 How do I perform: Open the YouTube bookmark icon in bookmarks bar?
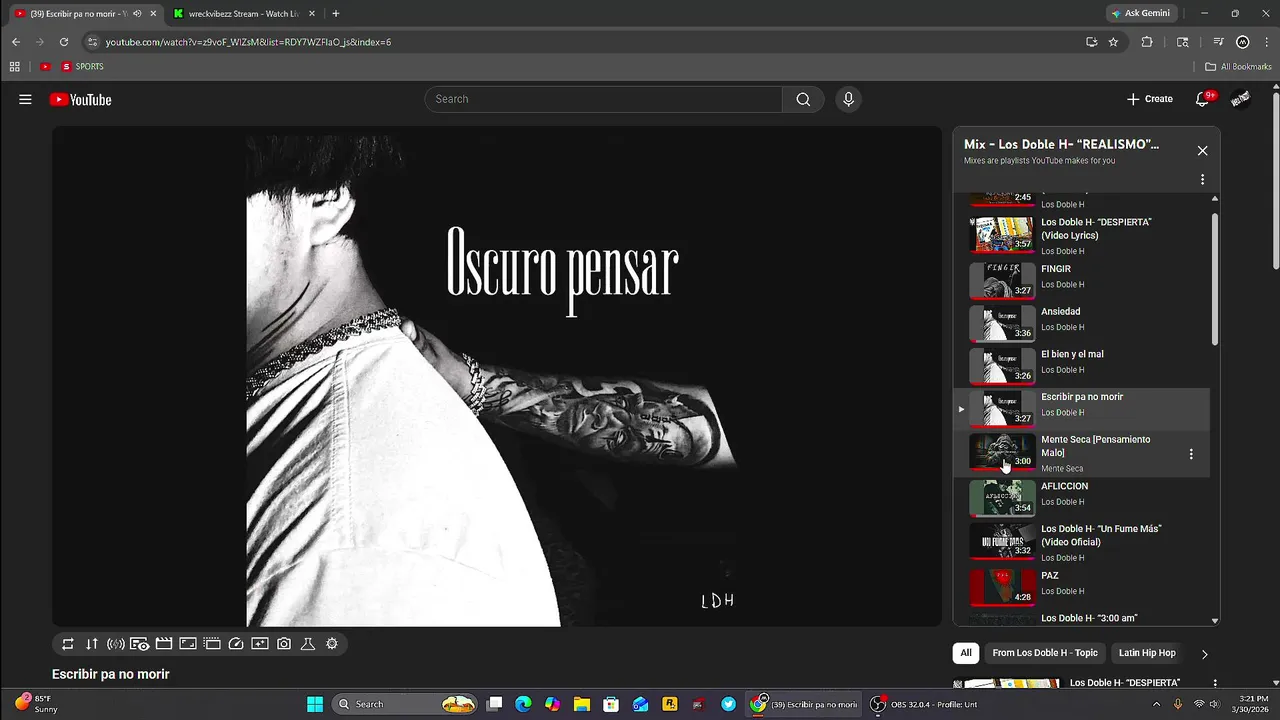tap(45, 67)
